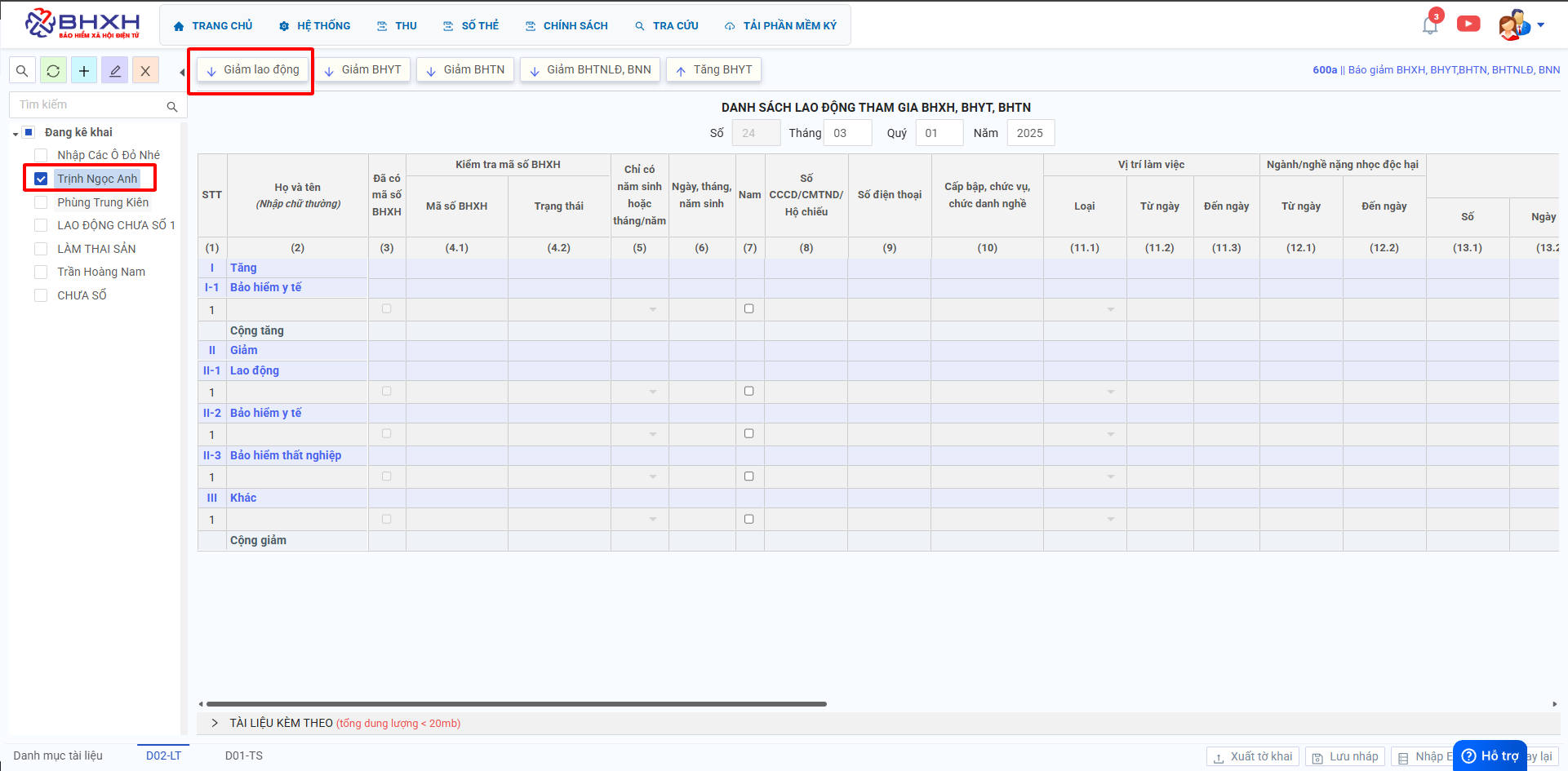Click the Giảm BHTN button
Viewport: 1568px width, 771px height.
click(x=465, y=70)
